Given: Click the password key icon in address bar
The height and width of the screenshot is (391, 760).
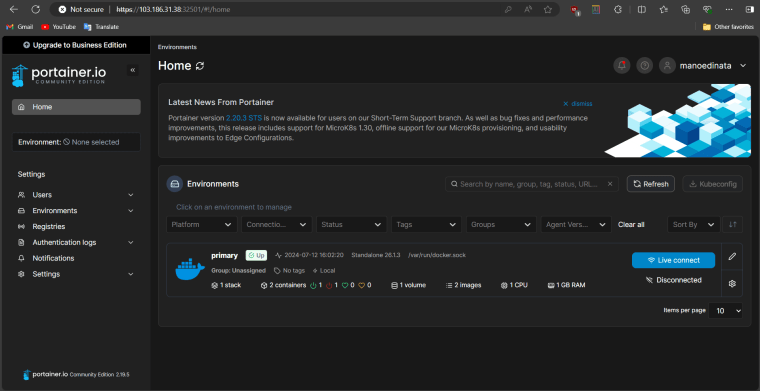Looking at the screenshot, I should click(x=508, y=9).
